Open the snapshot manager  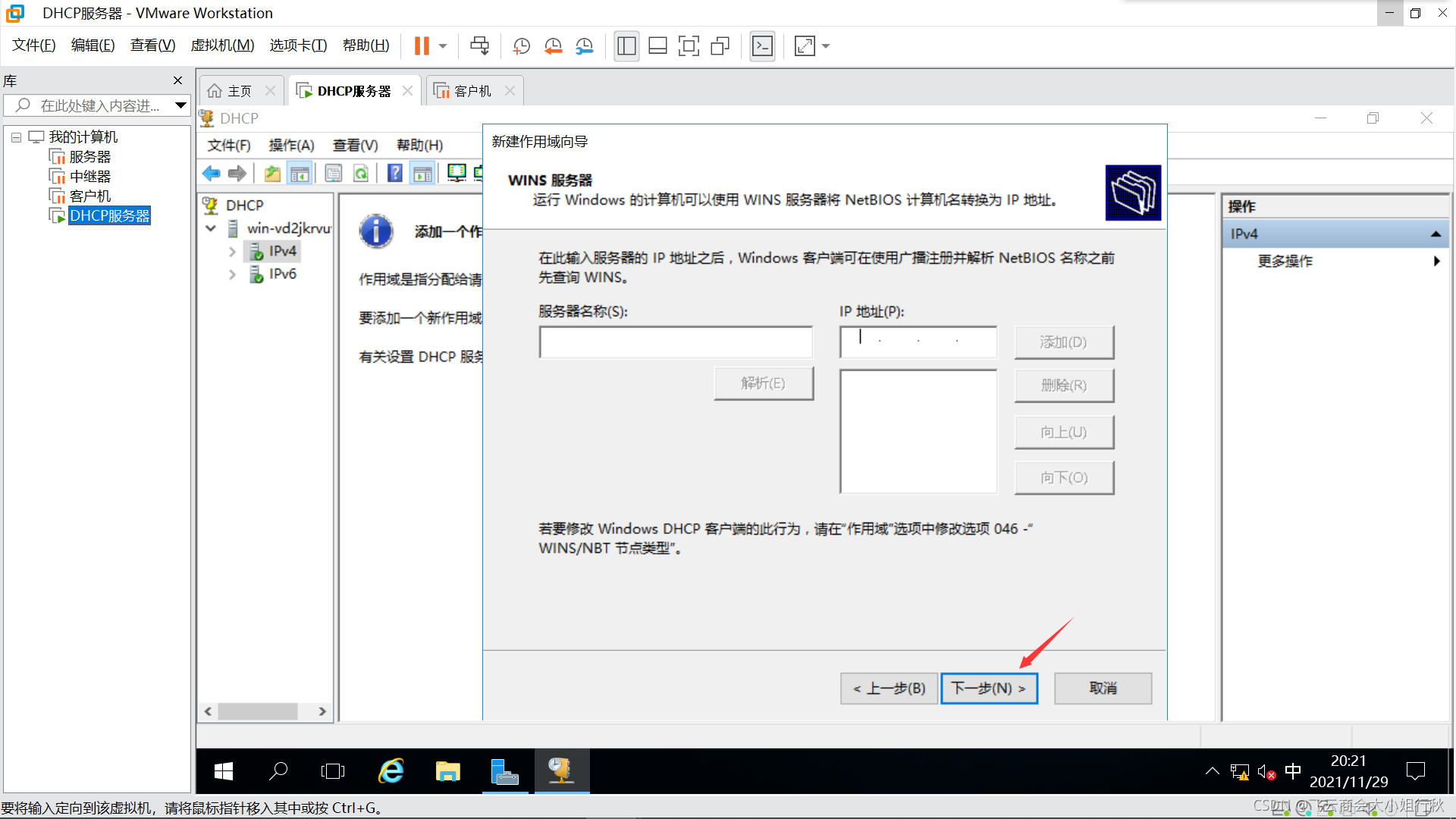click(x=584, y=46)
